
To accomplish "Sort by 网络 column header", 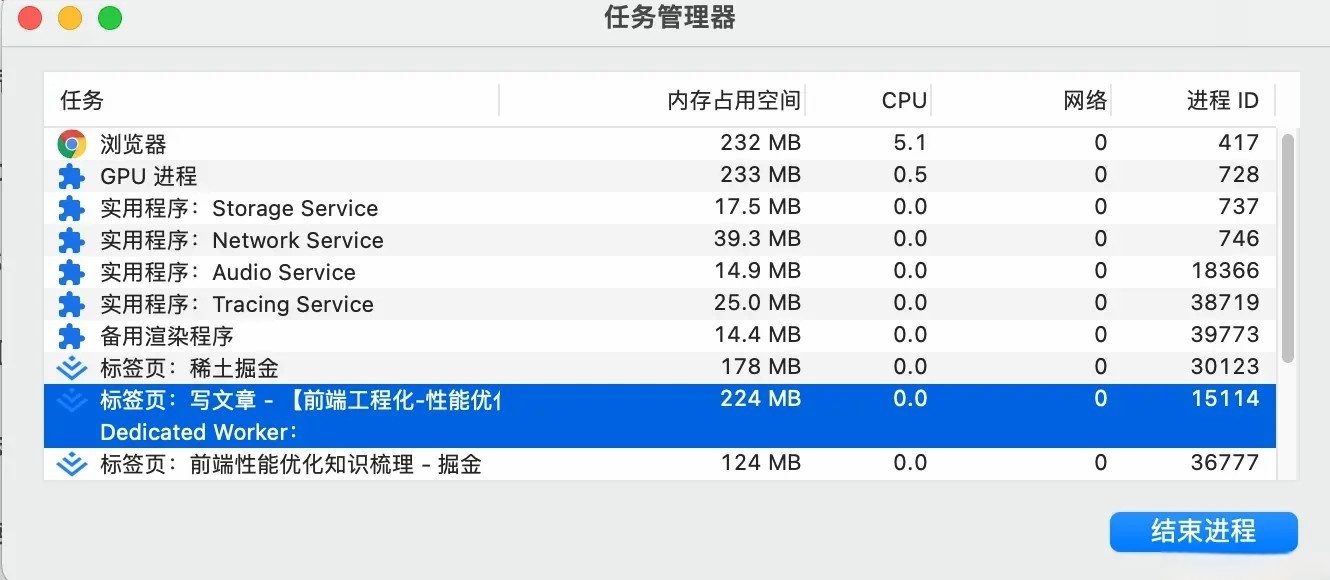I will tap(1085, 100).
